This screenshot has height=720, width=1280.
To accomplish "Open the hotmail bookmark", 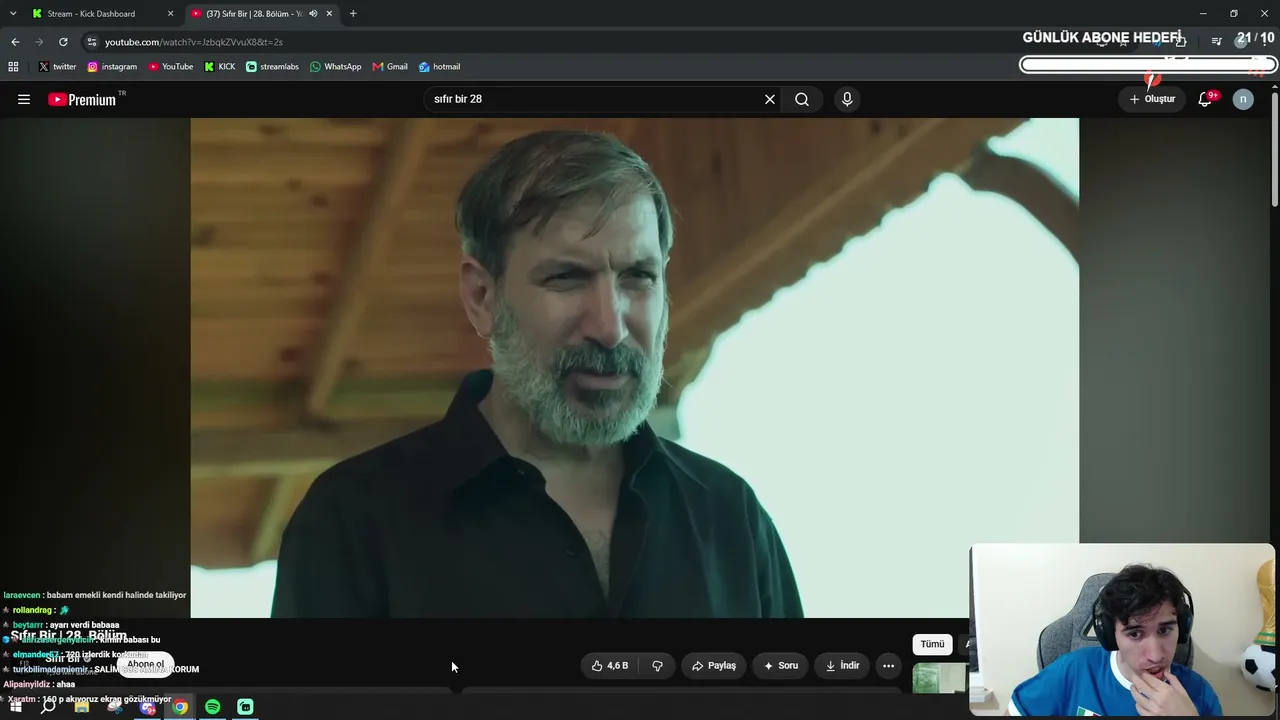I will point(439,67).
